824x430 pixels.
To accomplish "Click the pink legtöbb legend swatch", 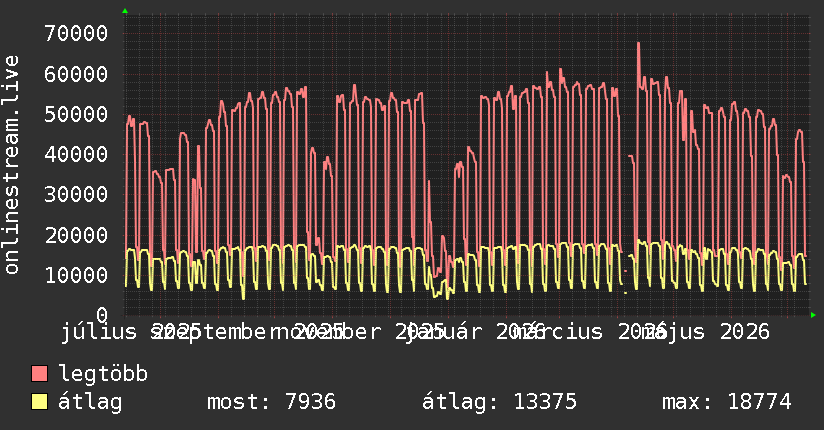I will [x=39, y=374].
